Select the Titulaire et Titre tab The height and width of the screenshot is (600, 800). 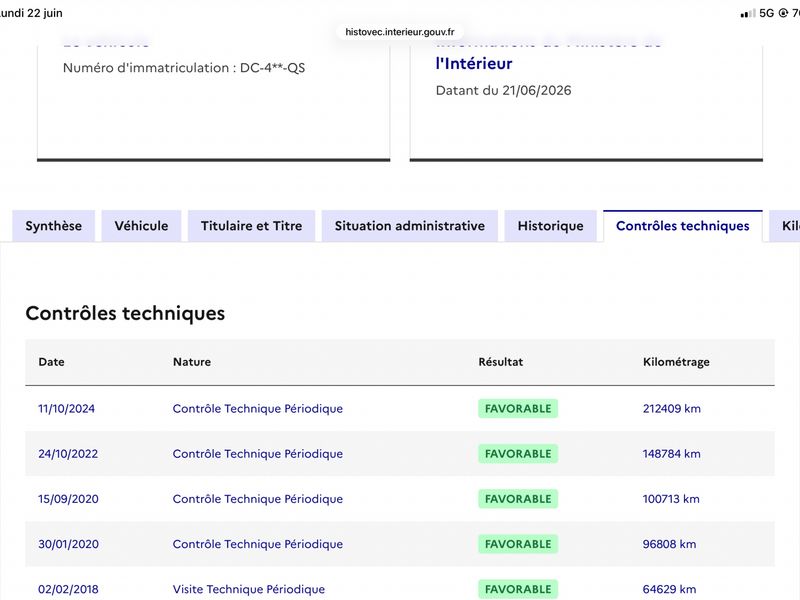point(252,226)
